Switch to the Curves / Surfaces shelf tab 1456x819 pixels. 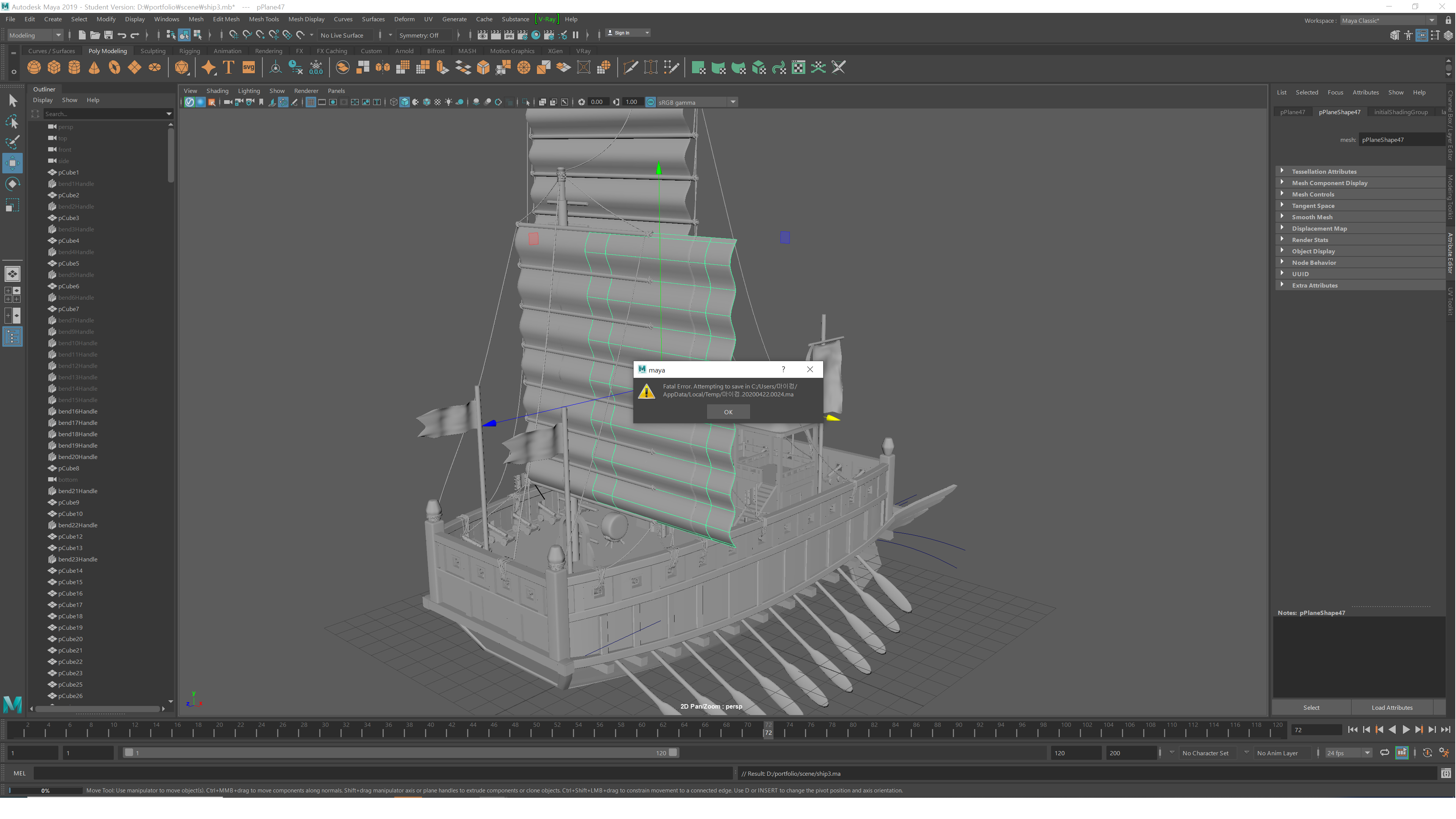point(52,51)
